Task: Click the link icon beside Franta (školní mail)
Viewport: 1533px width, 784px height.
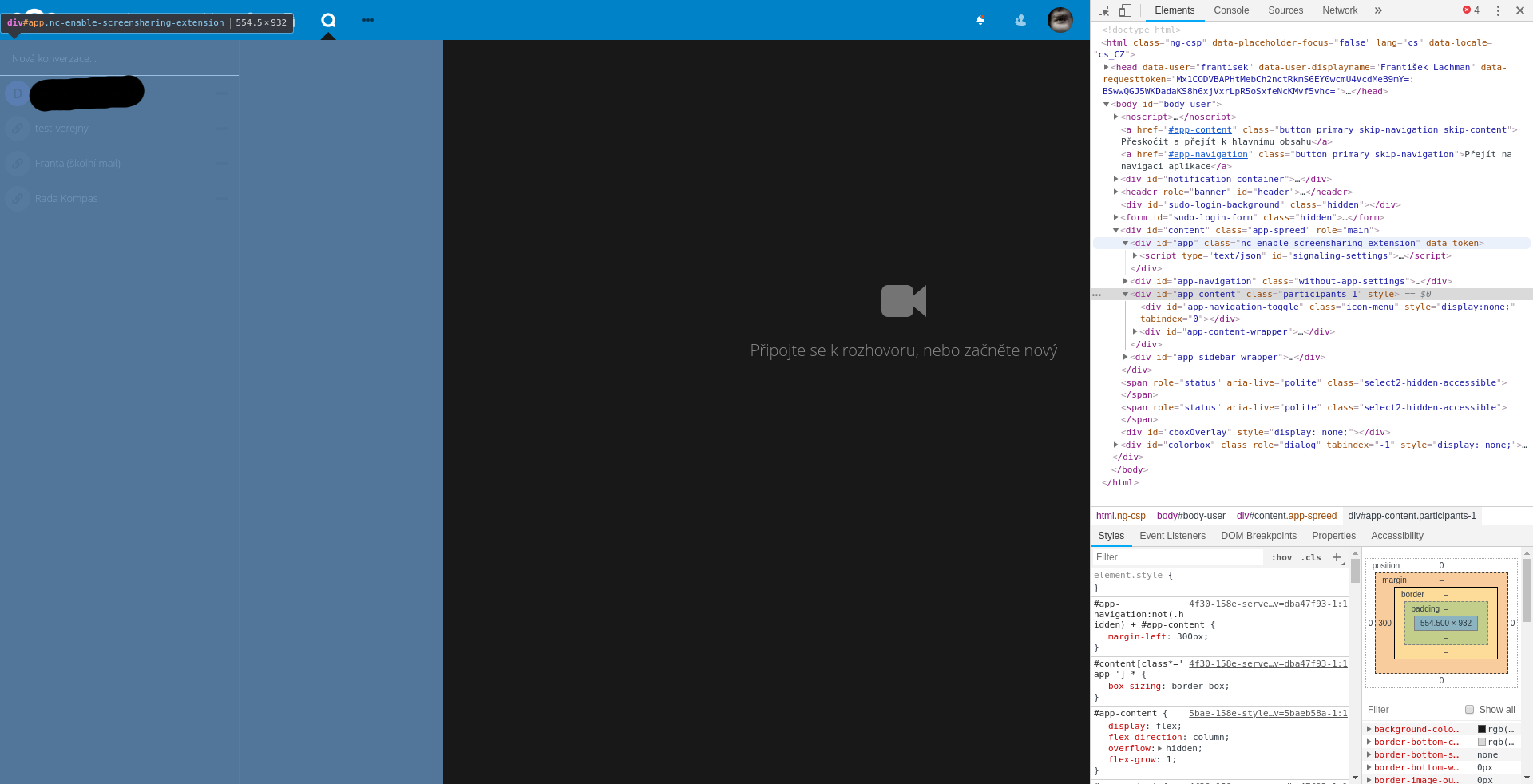Action: coord(18,164)
